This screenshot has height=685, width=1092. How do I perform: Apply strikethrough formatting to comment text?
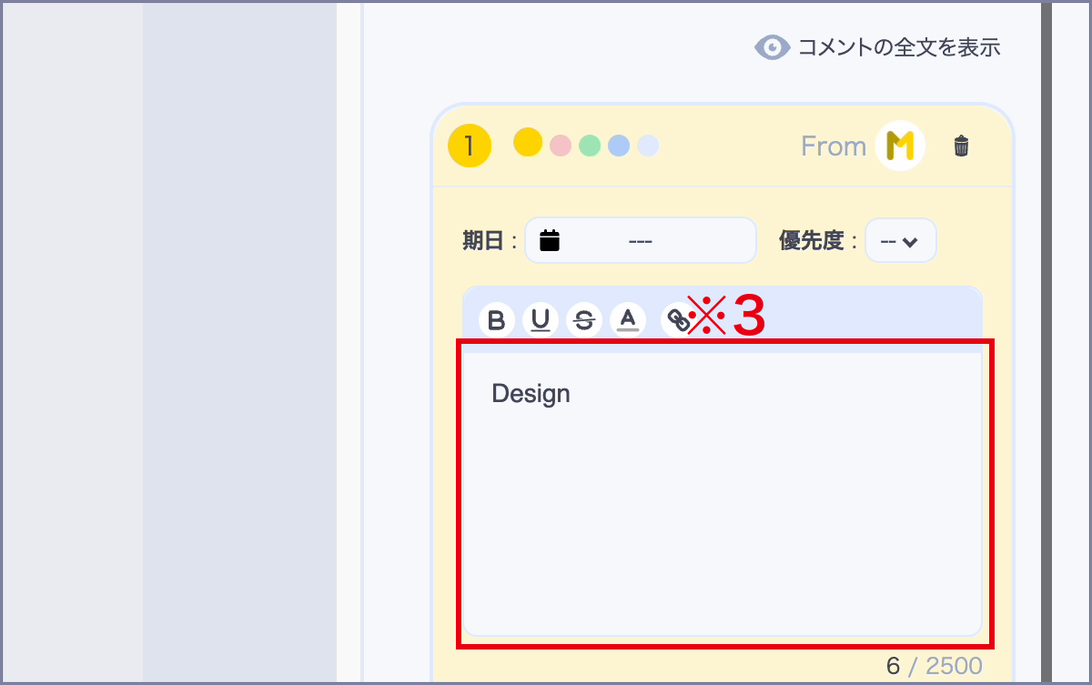[x=584, y=320]
